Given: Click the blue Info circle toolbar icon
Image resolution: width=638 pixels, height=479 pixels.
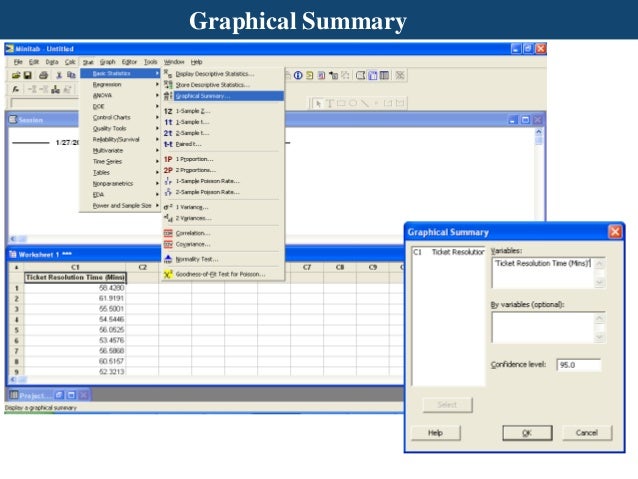Looking at the screenshot, I should click(298, 75).
